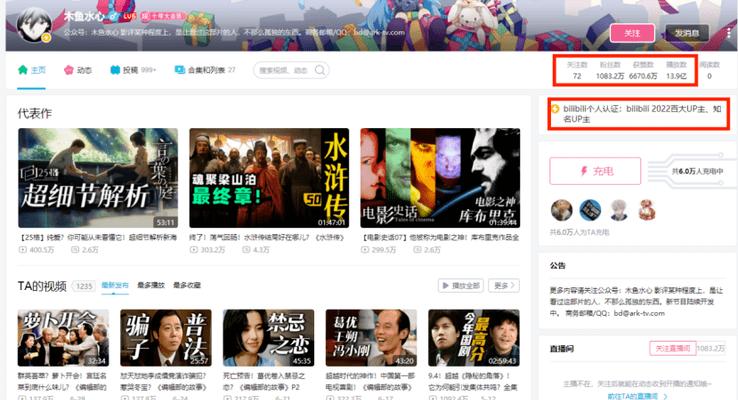
Task: Click the search magnifier icon
Action: (320, 70)
